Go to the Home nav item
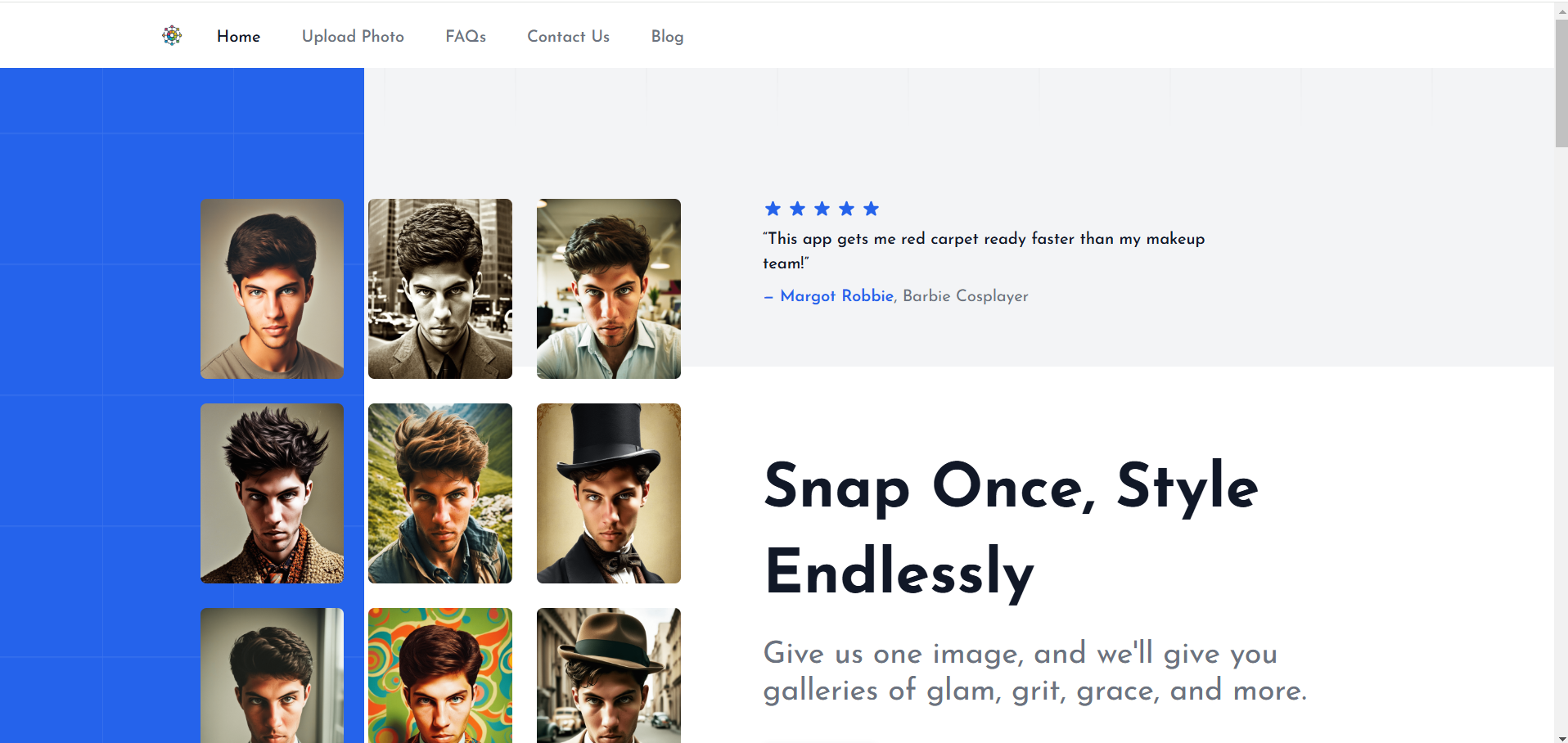The width and height of the screenshot is (1568, 743). click(238, 36)
